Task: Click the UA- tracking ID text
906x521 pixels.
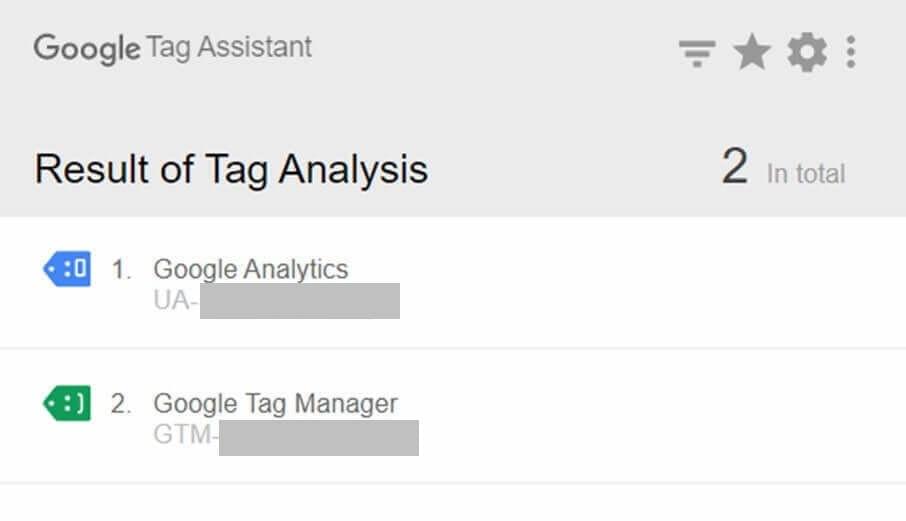Action: [176, 300]
